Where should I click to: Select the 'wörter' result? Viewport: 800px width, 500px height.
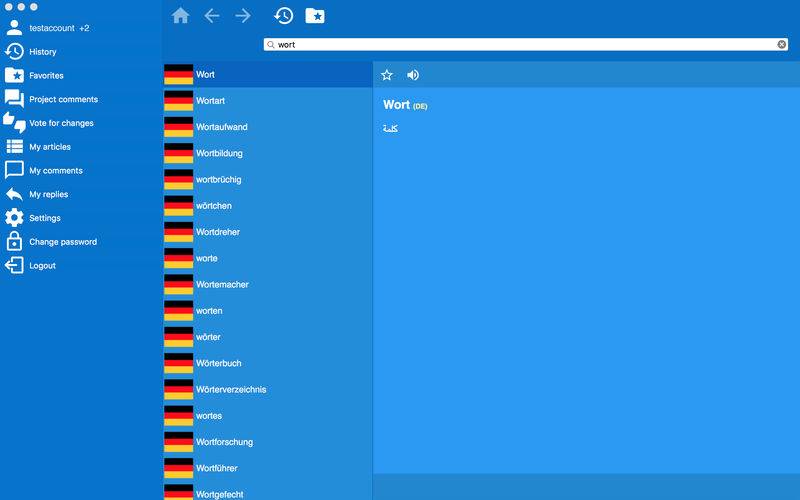point(268,337)
